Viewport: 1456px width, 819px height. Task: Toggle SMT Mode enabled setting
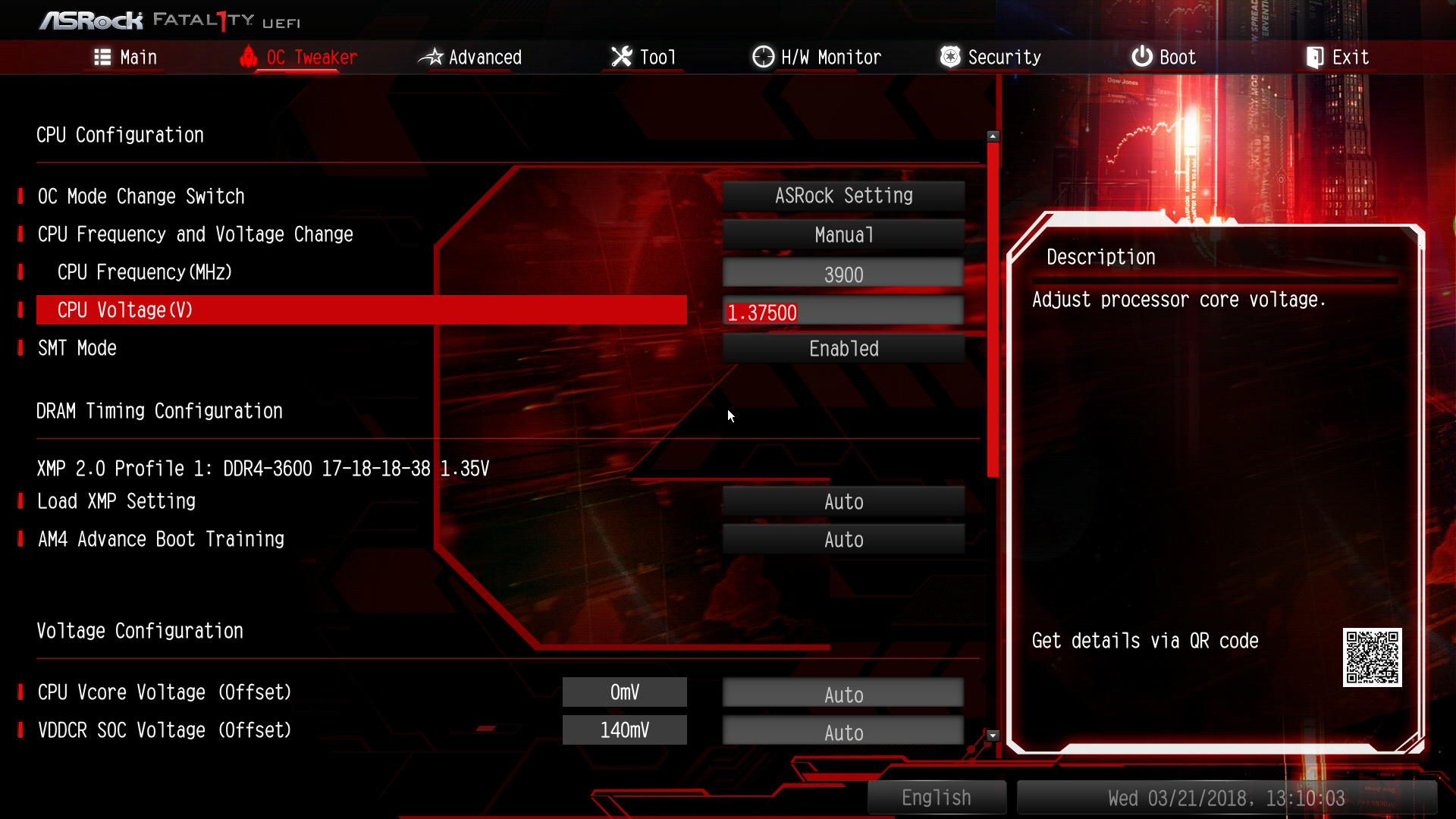click(x=843, y=348)
